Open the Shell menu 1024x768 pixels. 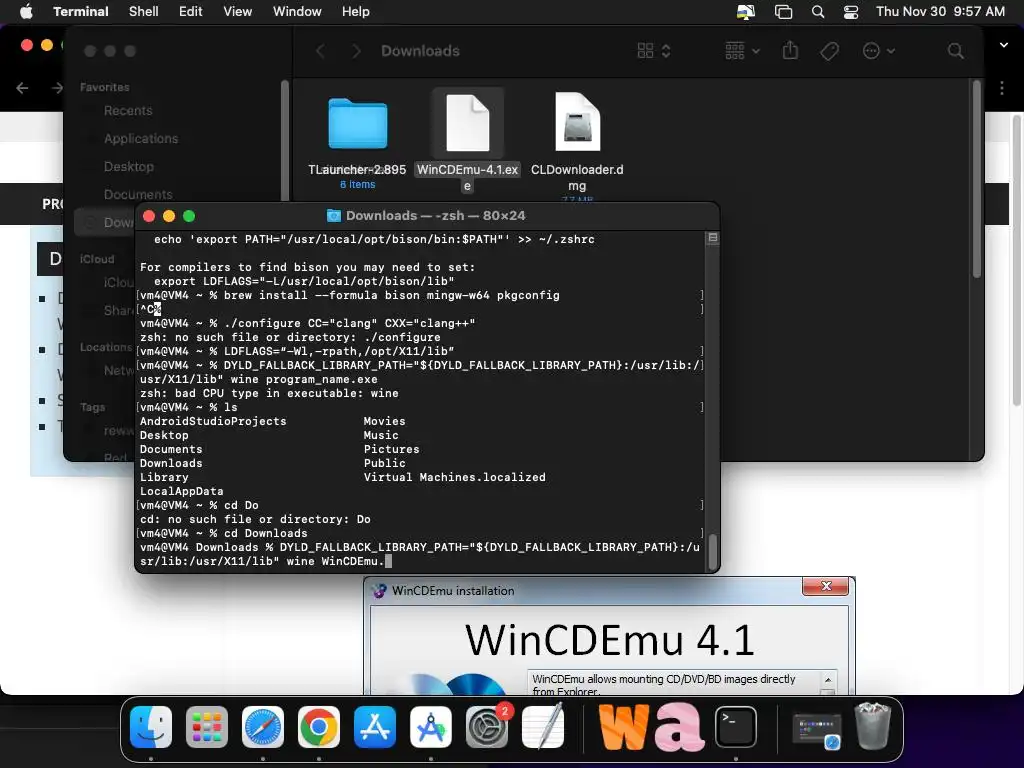pyautogui.click(x=143, y=11)
